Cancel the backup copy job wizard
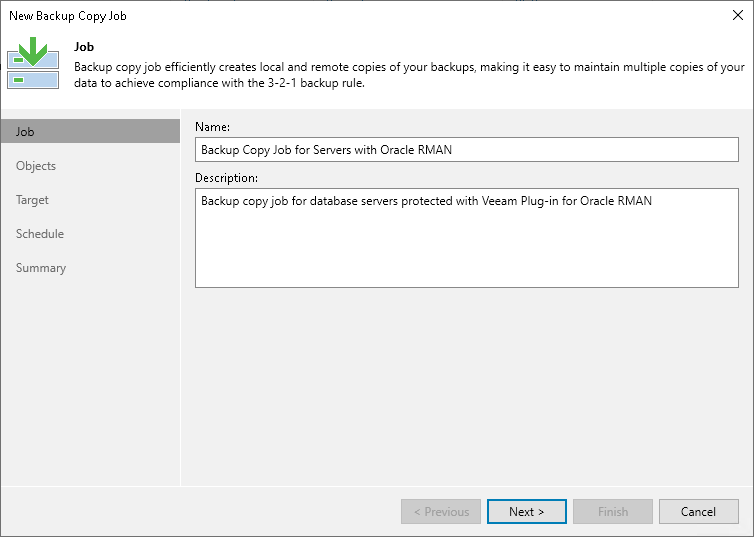Viewport: 754px width, 537px height. click(x=698, y=512)
